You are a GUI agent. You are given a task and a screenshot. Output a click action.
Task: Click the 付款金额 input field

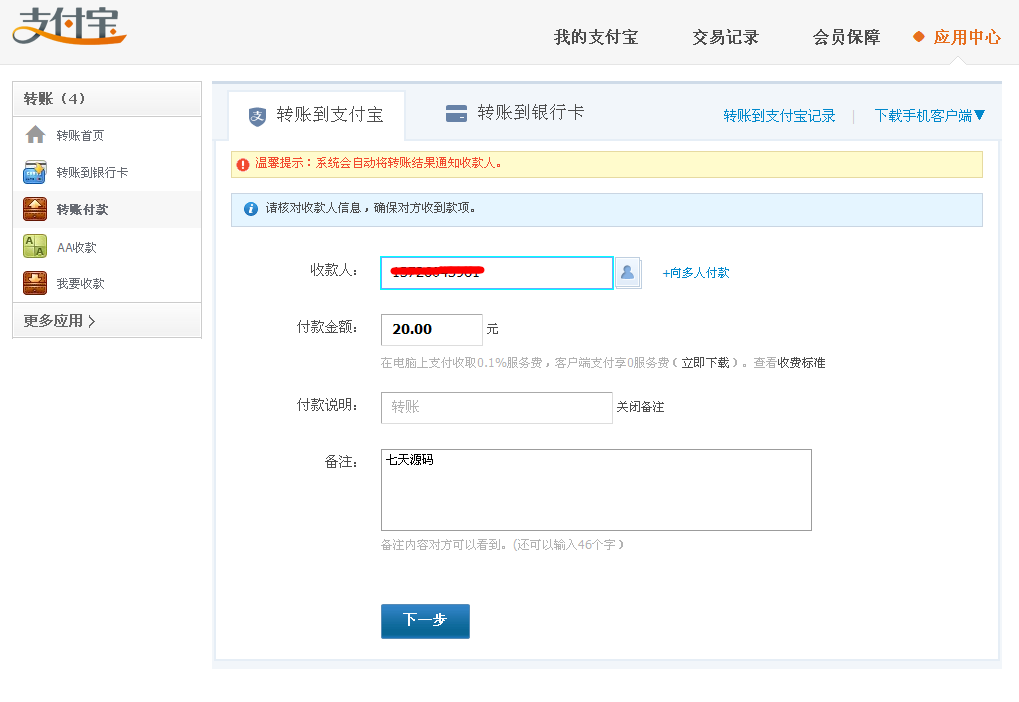point(431,329)
